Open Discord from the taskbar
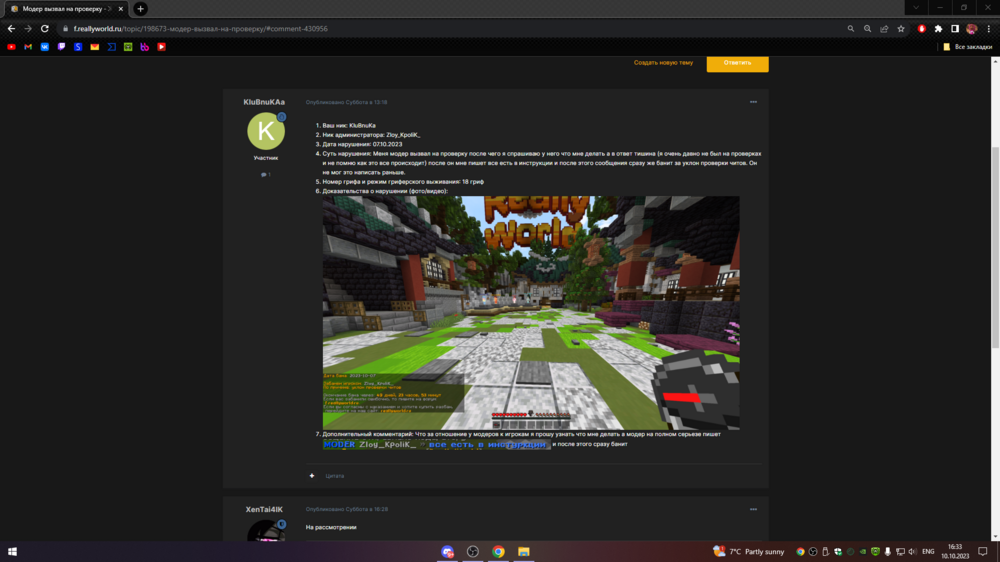Screen dimensions: 1000x562 click(448, 552)
